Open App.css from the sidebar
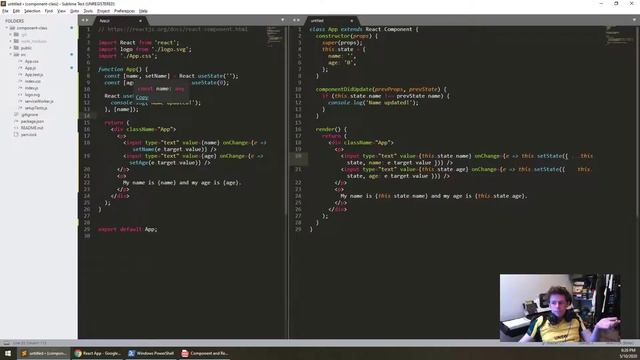This screenshot has width=640, height=360. pos(31,61)
